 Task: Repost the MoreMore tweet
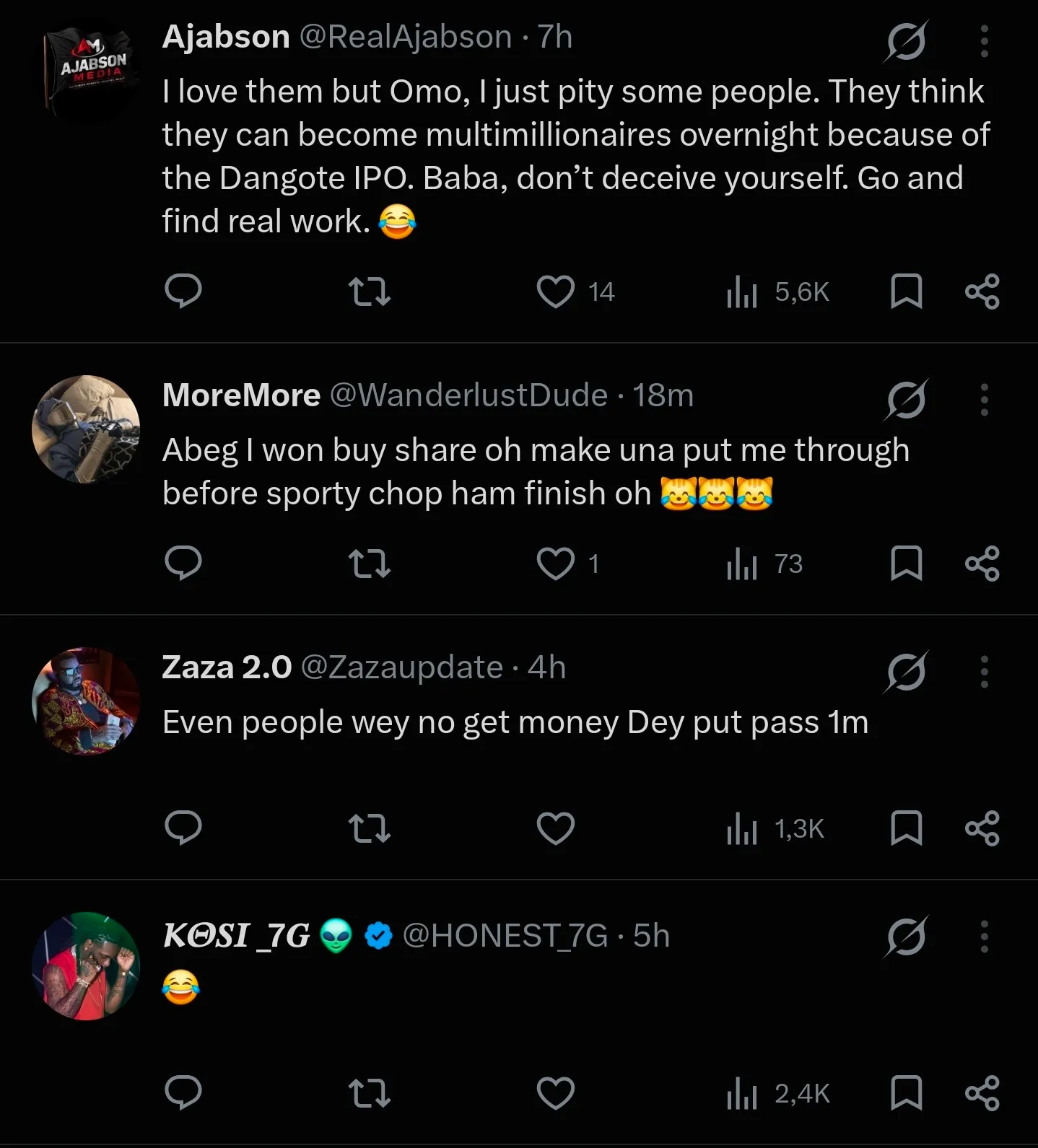point(370,564)
